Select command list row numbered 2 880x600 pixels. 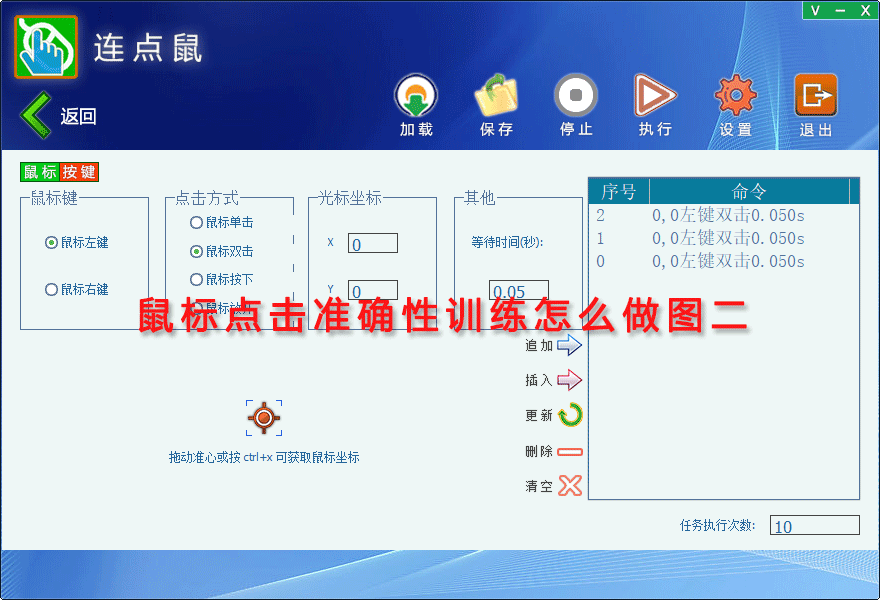[x=723, y=216]
